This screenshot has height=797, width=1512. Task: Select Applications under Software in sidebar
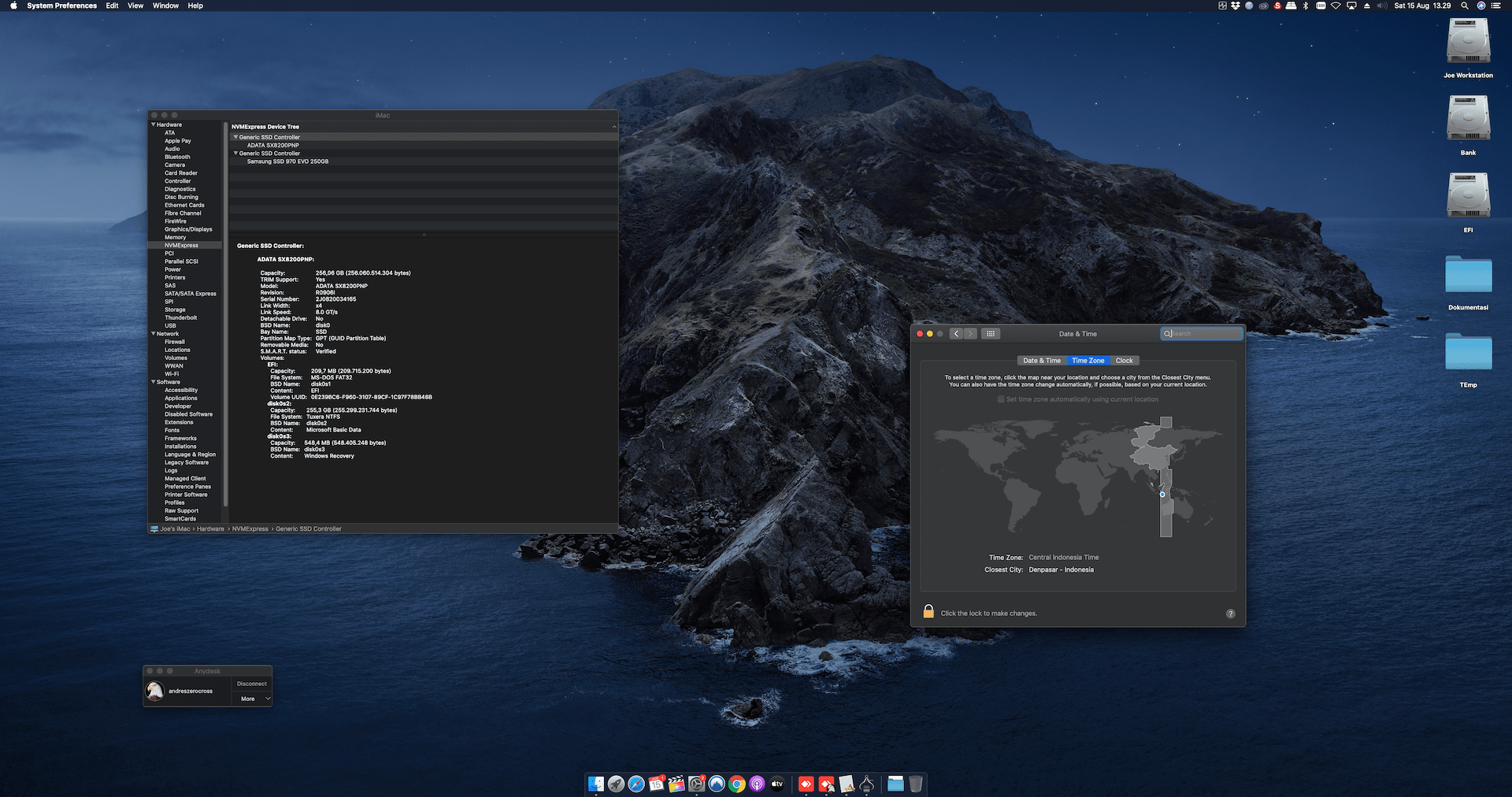[x=181, y=398]
